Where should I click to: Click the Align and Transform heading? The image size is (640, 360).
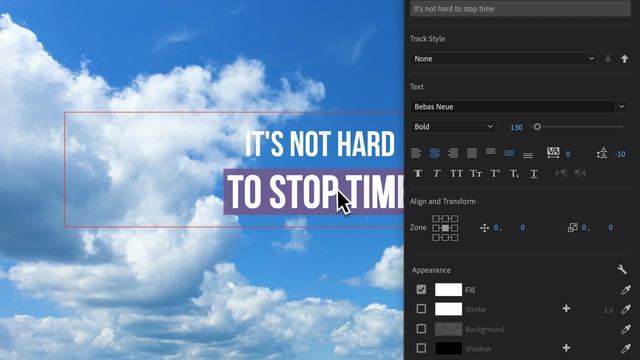click(443, 202)
